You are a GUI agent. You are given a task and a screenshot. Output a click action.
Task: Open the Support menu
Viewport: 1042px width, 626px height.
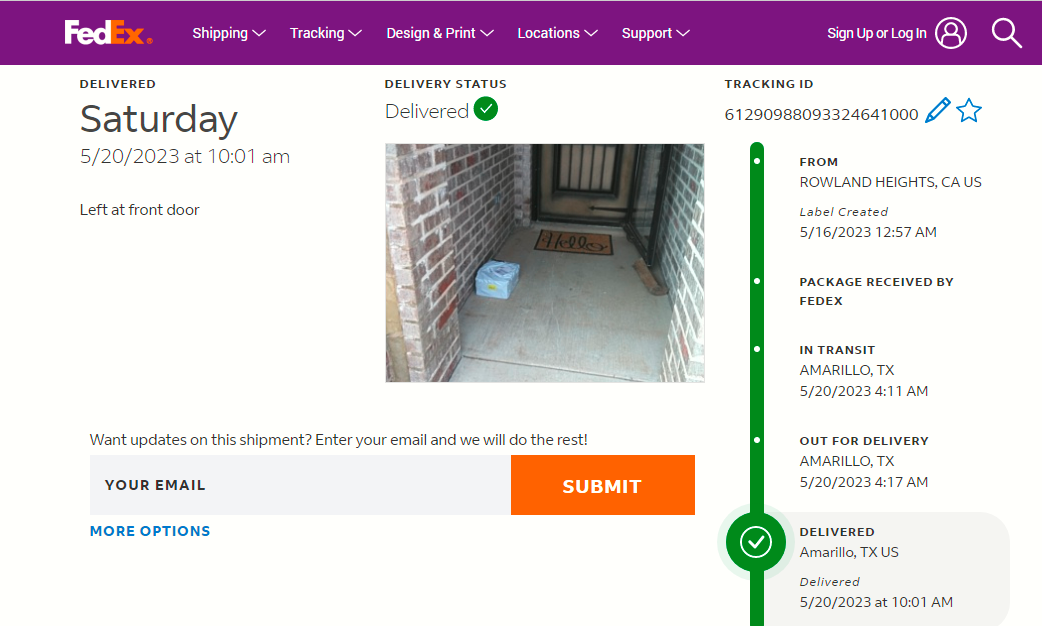(x=656, y=33)
